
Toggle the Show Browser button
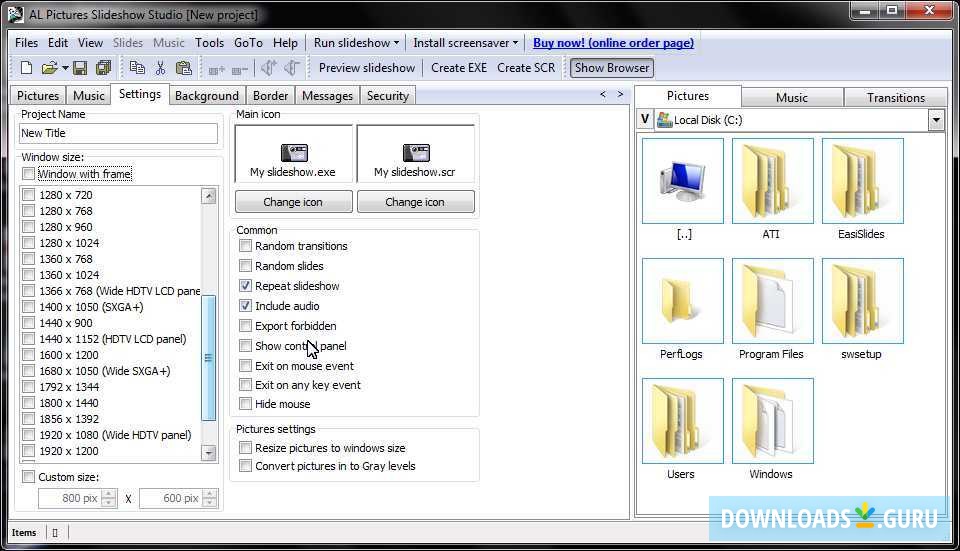pyautogui.click(x=612, y=68)
